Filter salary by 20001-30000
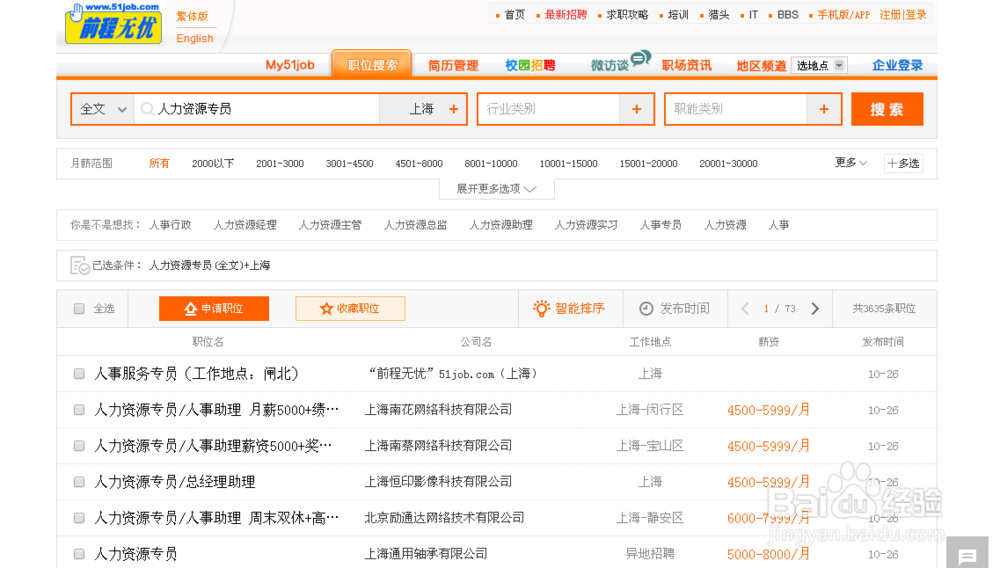 point(728,164)
